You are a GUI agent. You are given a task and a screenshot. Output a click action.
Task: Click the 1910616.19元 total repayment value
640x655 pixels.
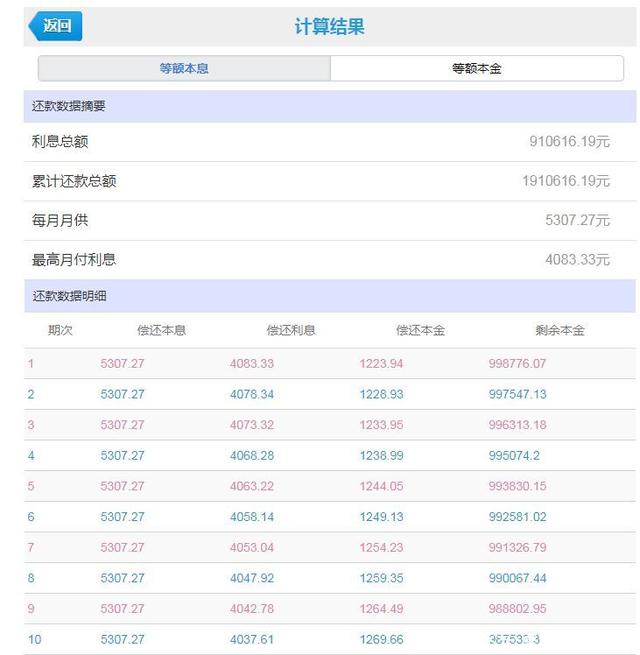[566, 181]
